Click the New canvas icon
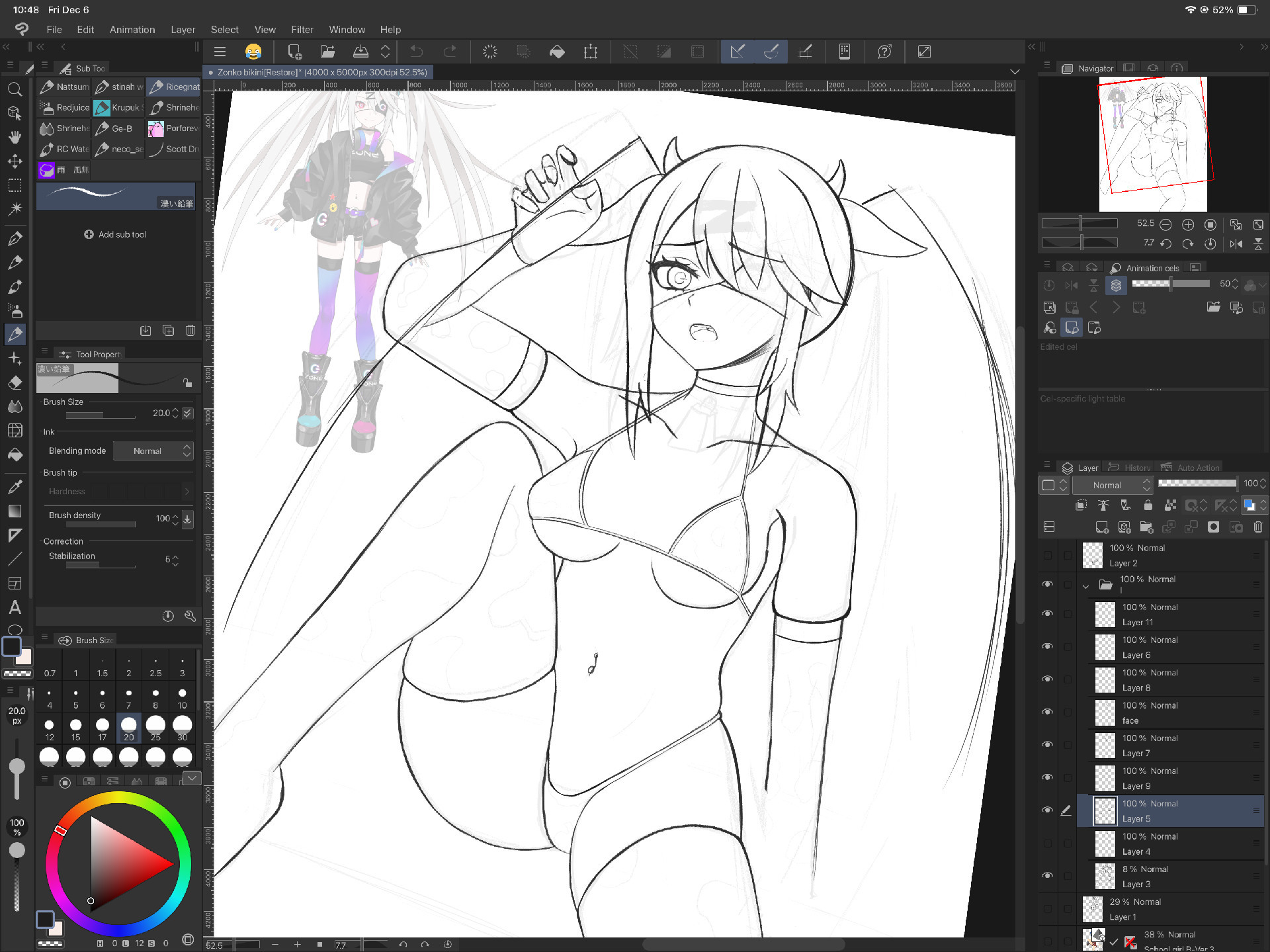The image size is (1270, 952). pyautogui.click(x=294, y=52)
